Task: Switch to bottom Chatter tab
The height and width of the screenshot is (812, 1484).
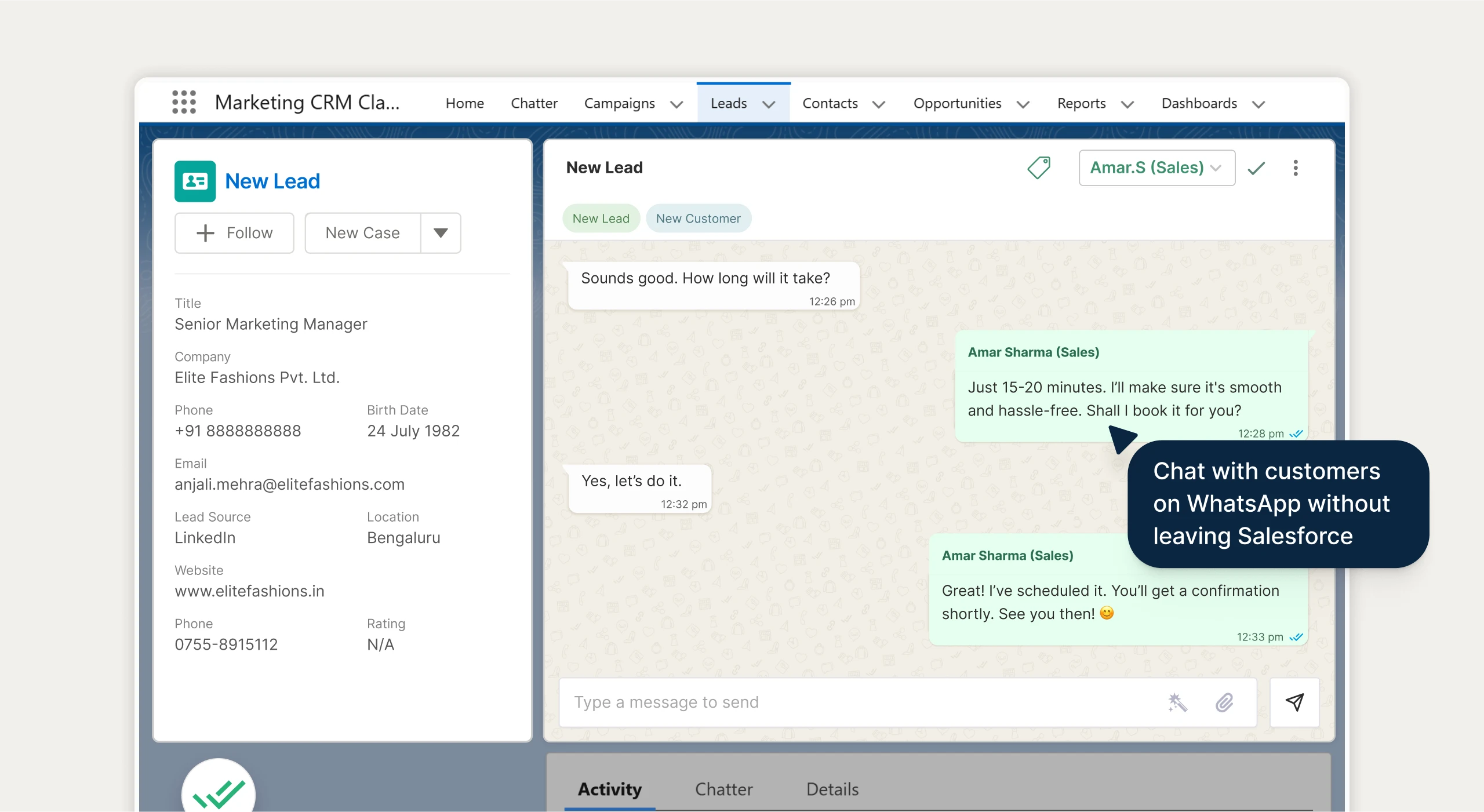Action: point(723,789)
